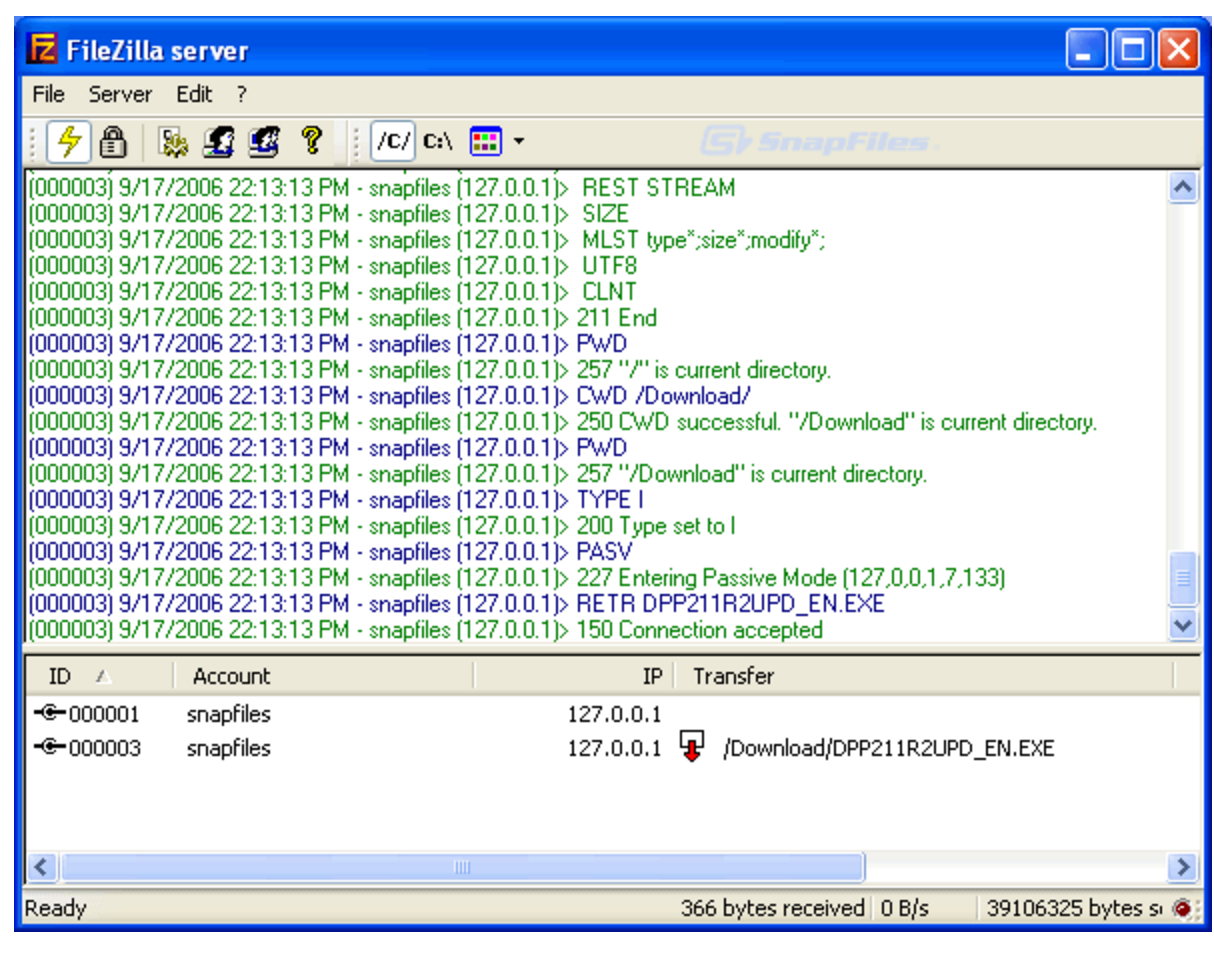Open the Users editor icon
This screenshot has height=956, width=1214.
point(219,142)
